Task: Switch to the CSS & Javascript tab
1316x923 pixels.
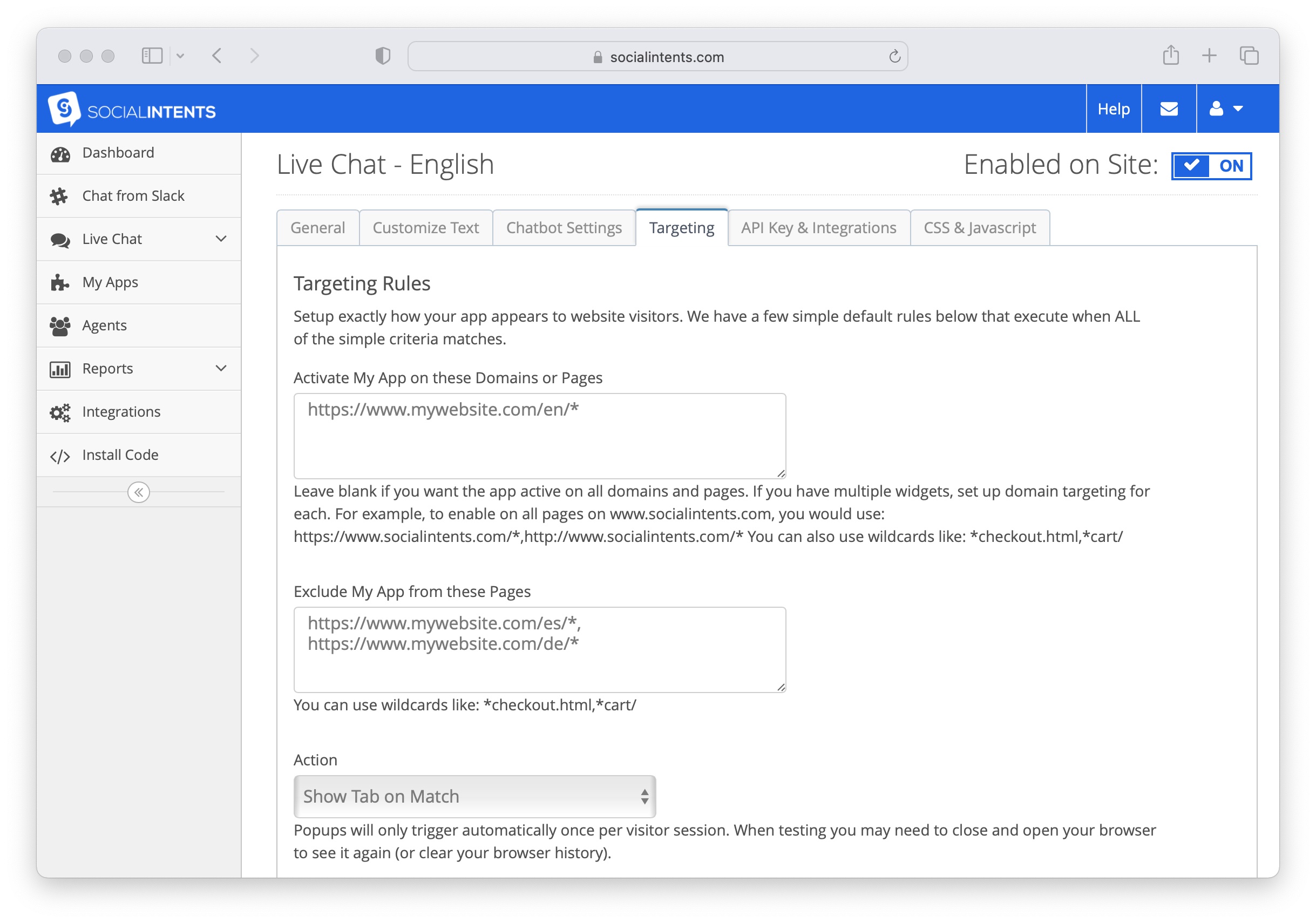Action: coord(979,228)
